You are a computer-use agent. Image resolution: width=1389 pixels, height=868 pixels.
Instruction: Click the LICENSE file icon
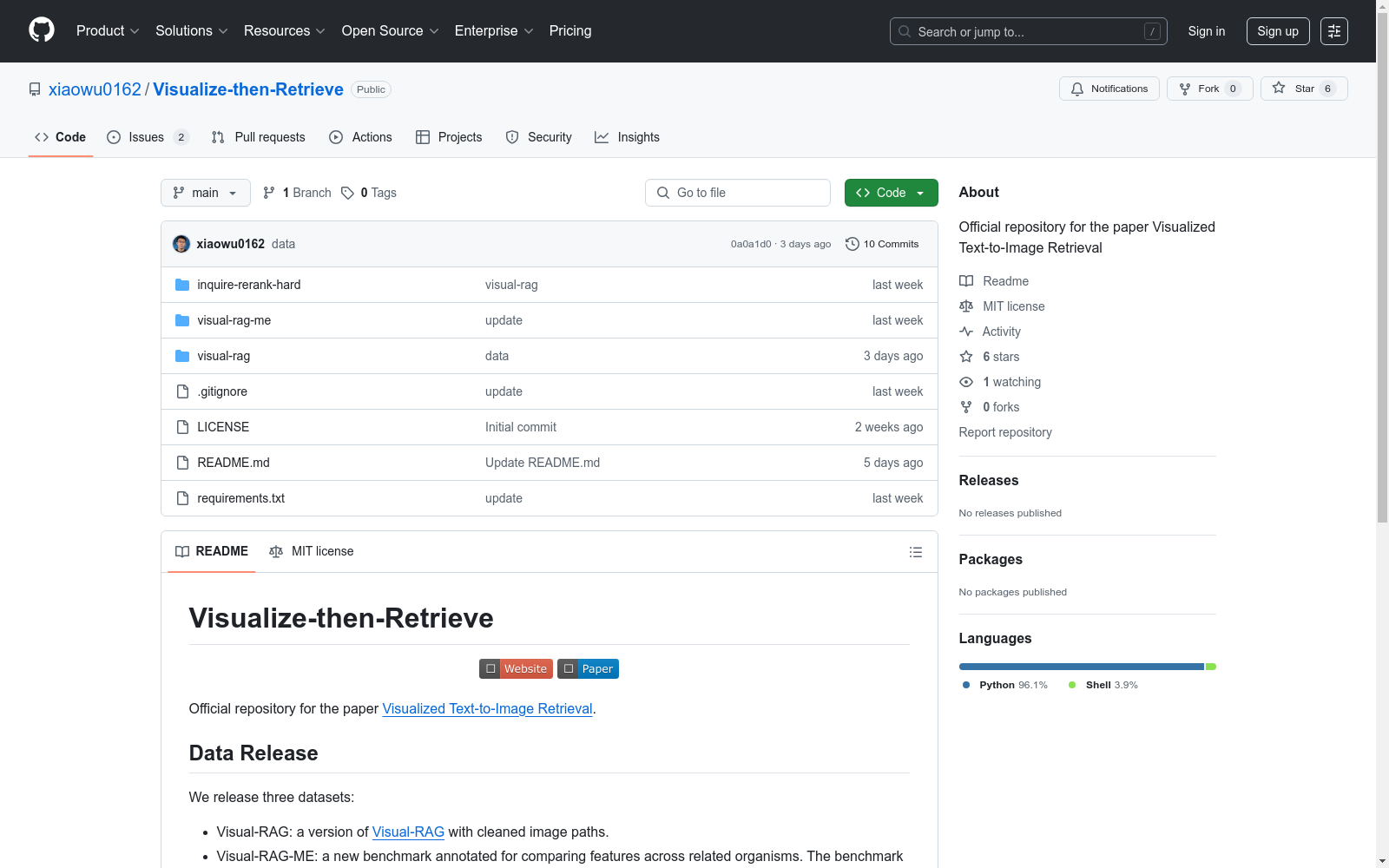(x=182, y=427)
